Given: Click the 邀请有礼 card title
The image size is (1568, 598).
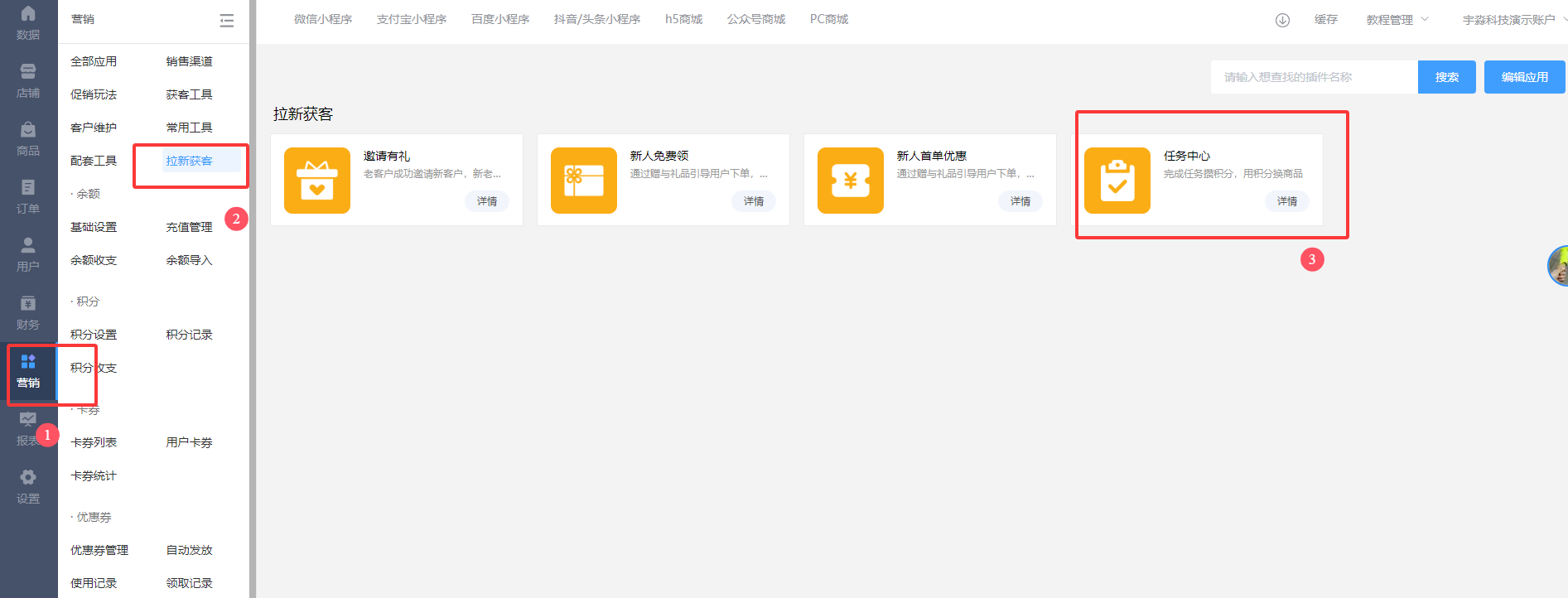Looking at the screenshot, I should pyautogui.click(x=387, y=156).
